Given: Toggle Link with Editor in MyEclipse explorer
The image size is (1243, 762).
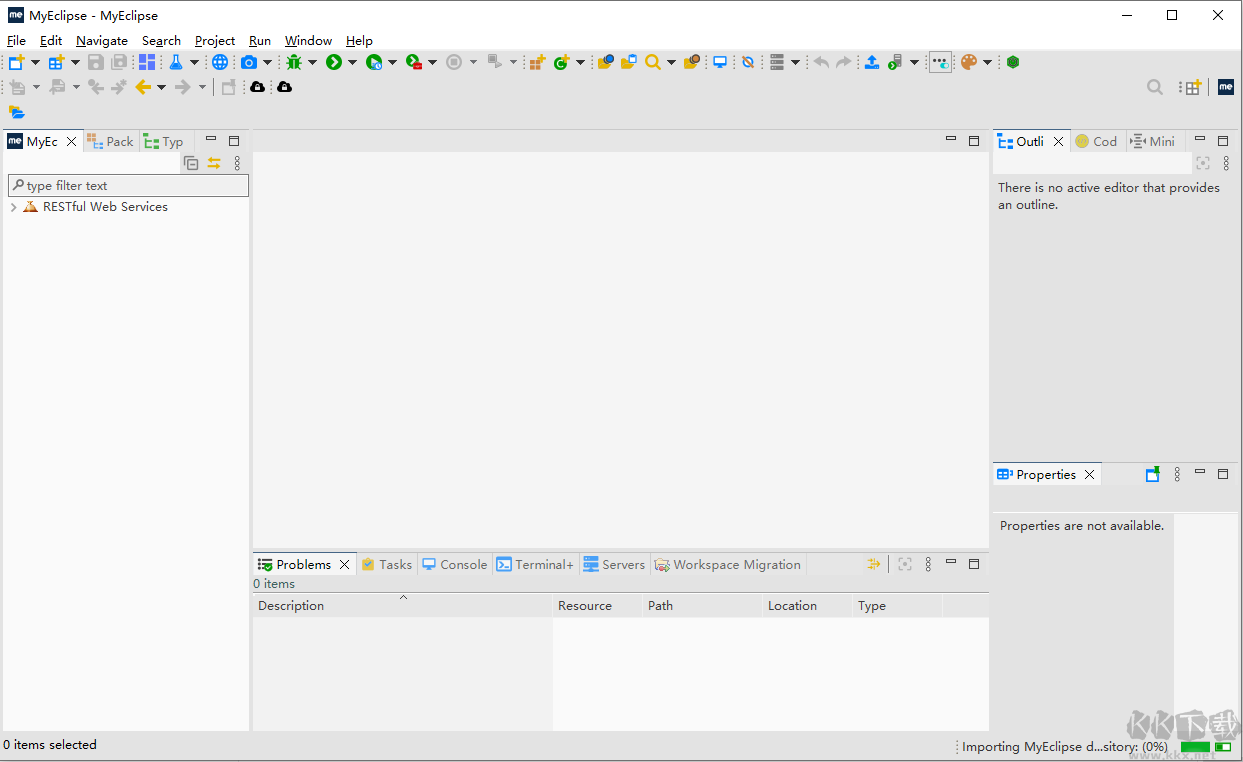Looking at the screenshot, I should tap(214, 163).
